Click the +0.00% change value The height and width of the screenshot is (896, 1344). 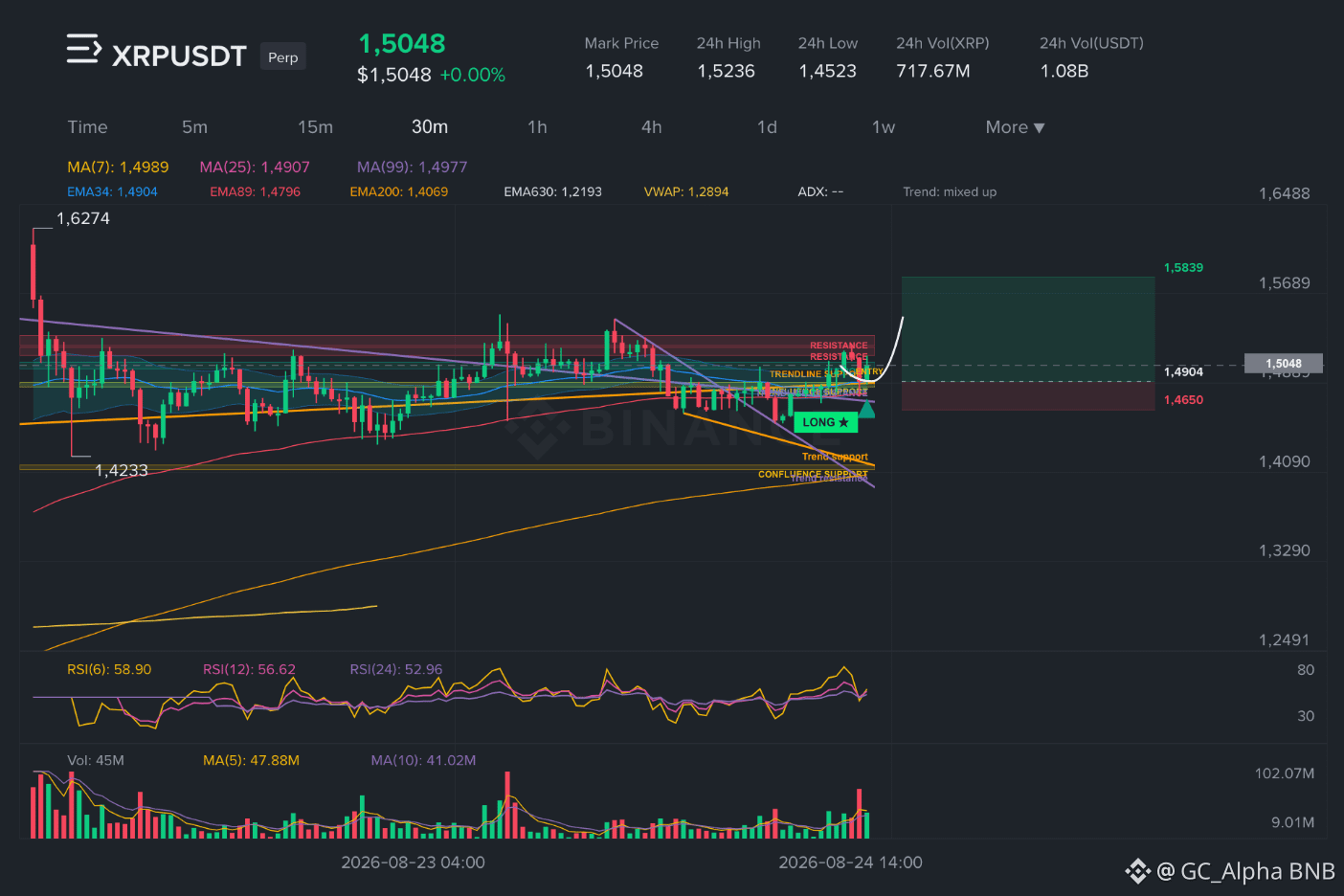473,75
